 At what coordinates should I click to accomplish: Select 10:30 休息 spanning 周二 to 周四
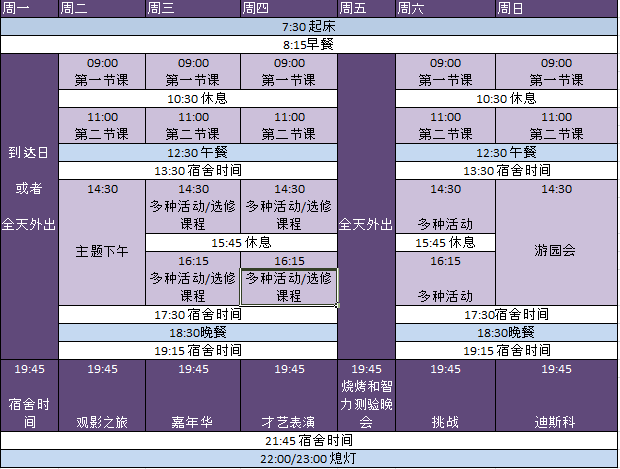pyautogui.click(x=198, y=98)
